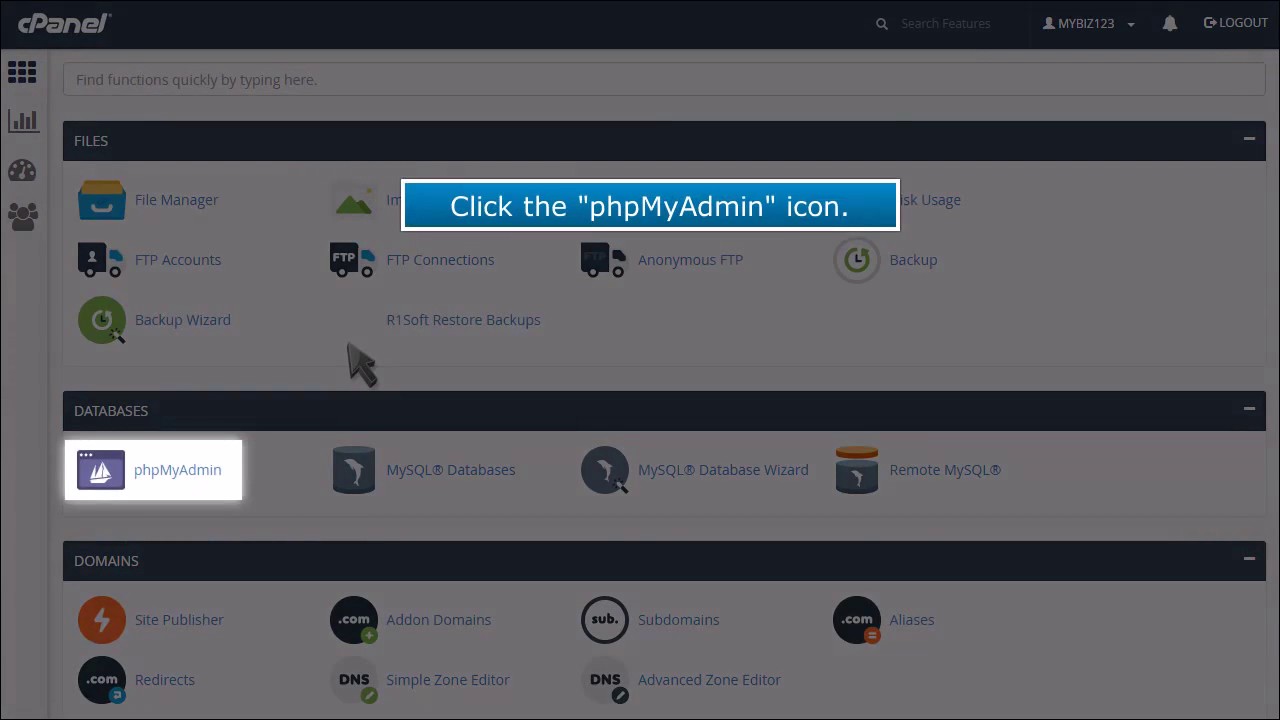The width and height of the screenshot is (1280, 720).
Task: Collapse the DOMAINS section
Action: pos(1249,559)
